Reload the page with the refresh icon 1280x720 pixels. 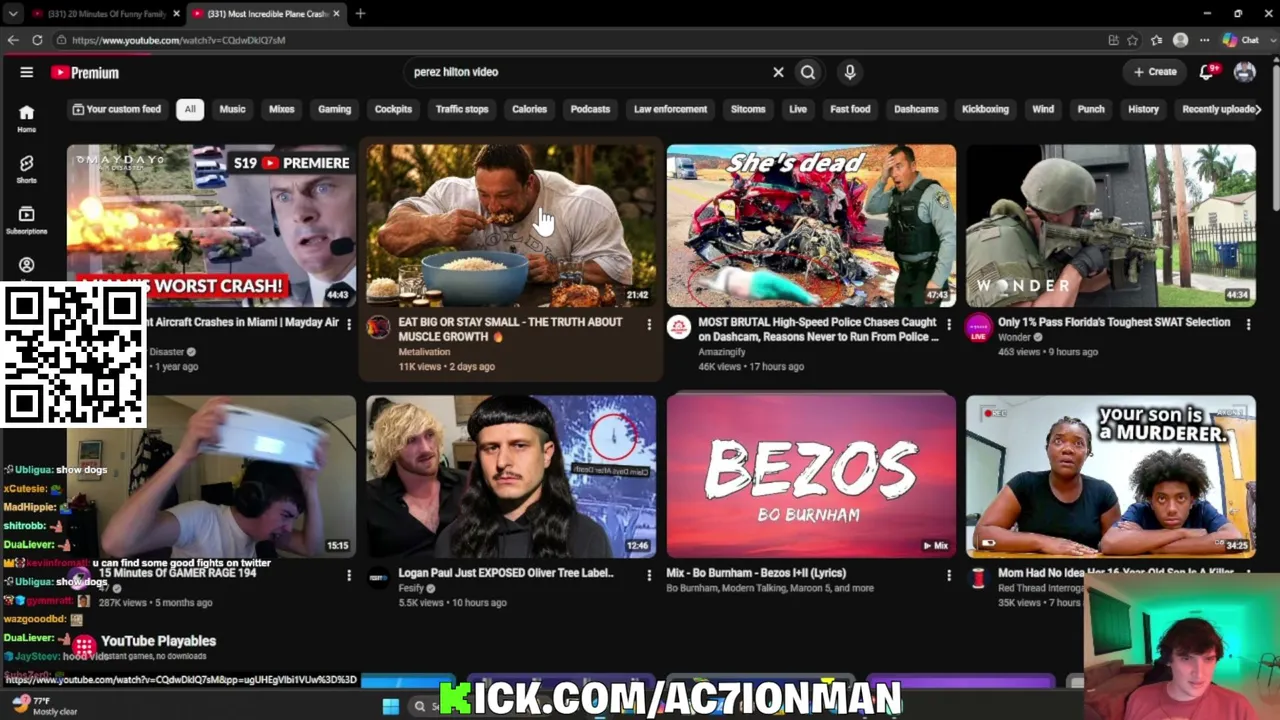tap(37, 40)
